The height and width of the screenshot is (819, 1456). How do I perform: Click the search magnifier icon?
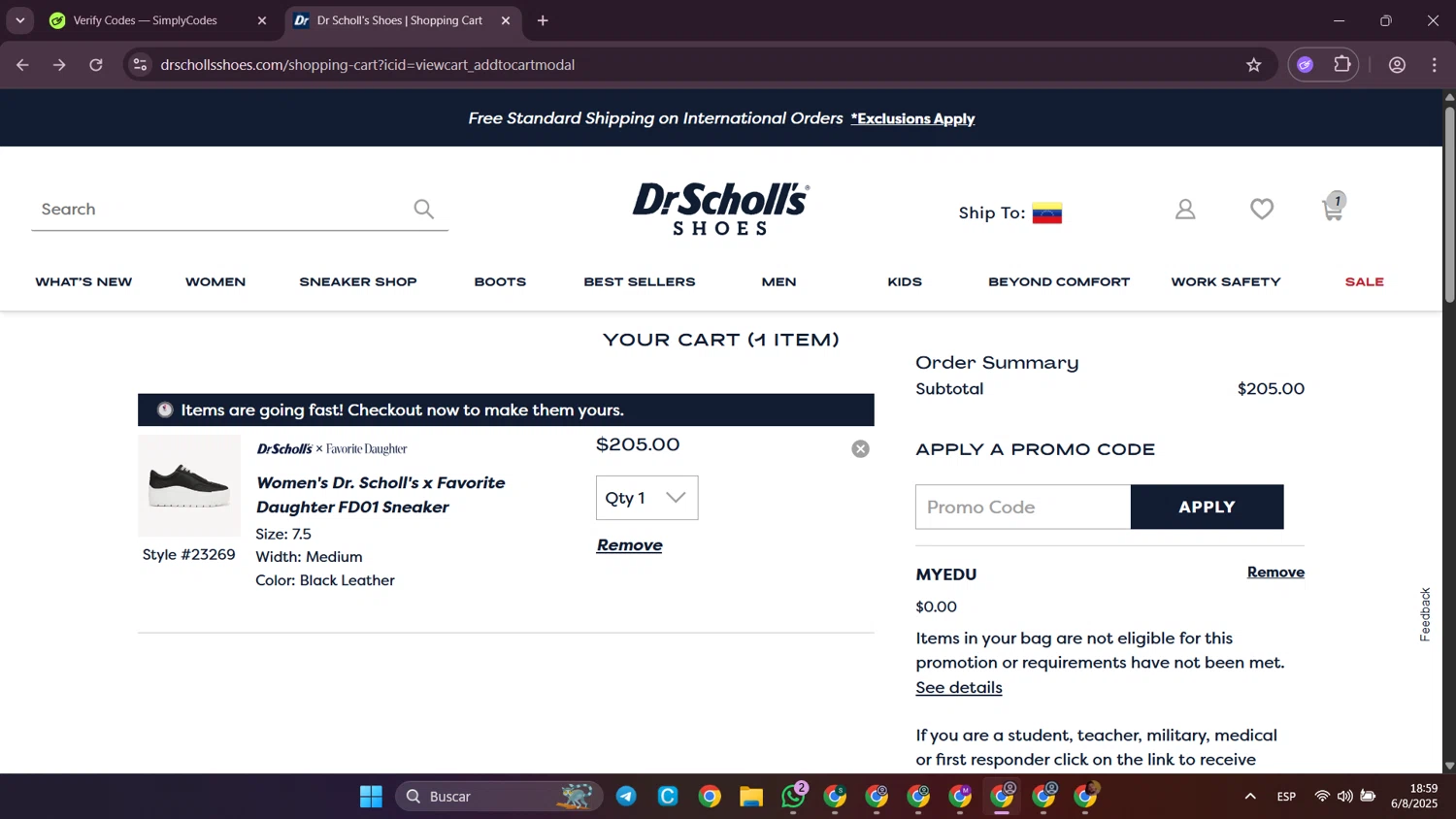[423, 209]
